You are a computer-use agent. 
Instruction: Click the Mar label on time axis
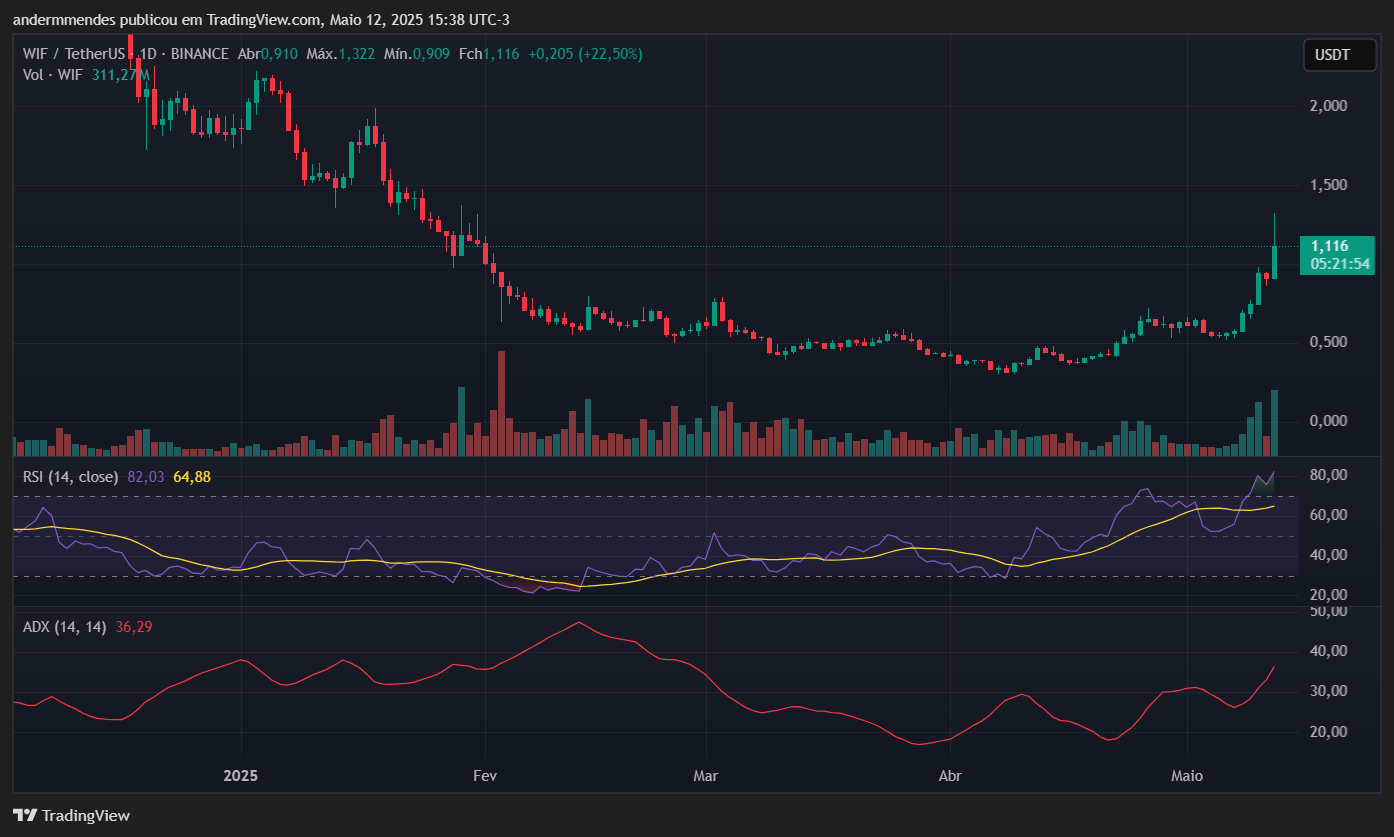pyautogui.click(x=706, y=776)
